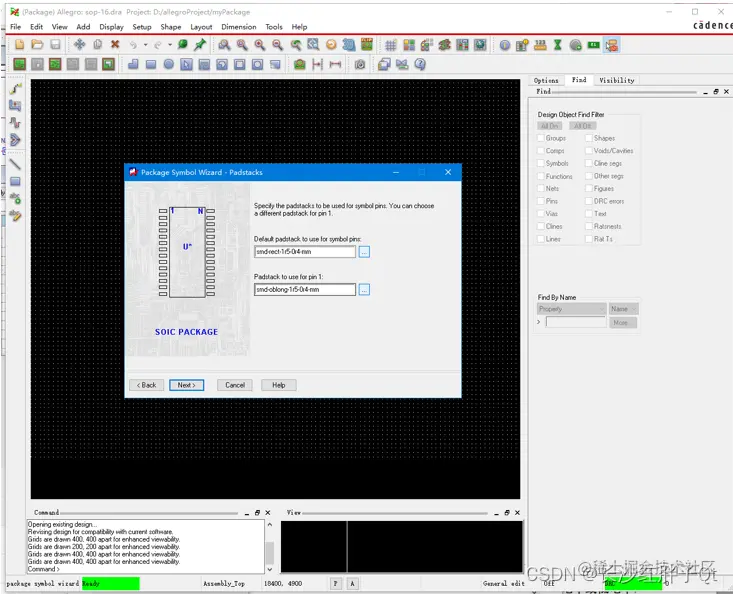Open a design with the folder icon
The width and height of the screenshot is (733, 594).
click(x=37, y=45)
